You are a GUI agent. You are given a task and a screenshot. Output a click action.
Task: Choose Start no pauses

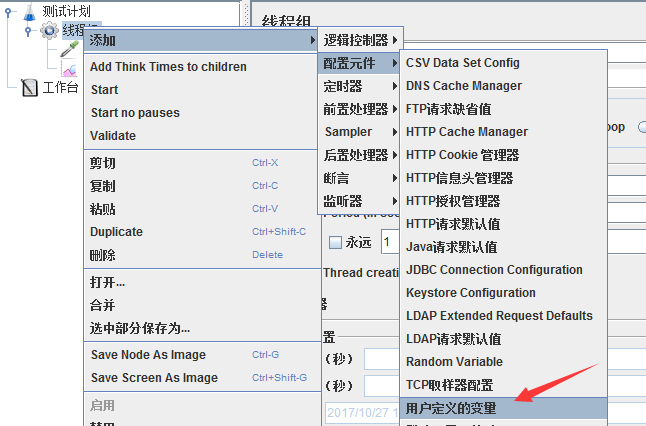pos(202,113)
